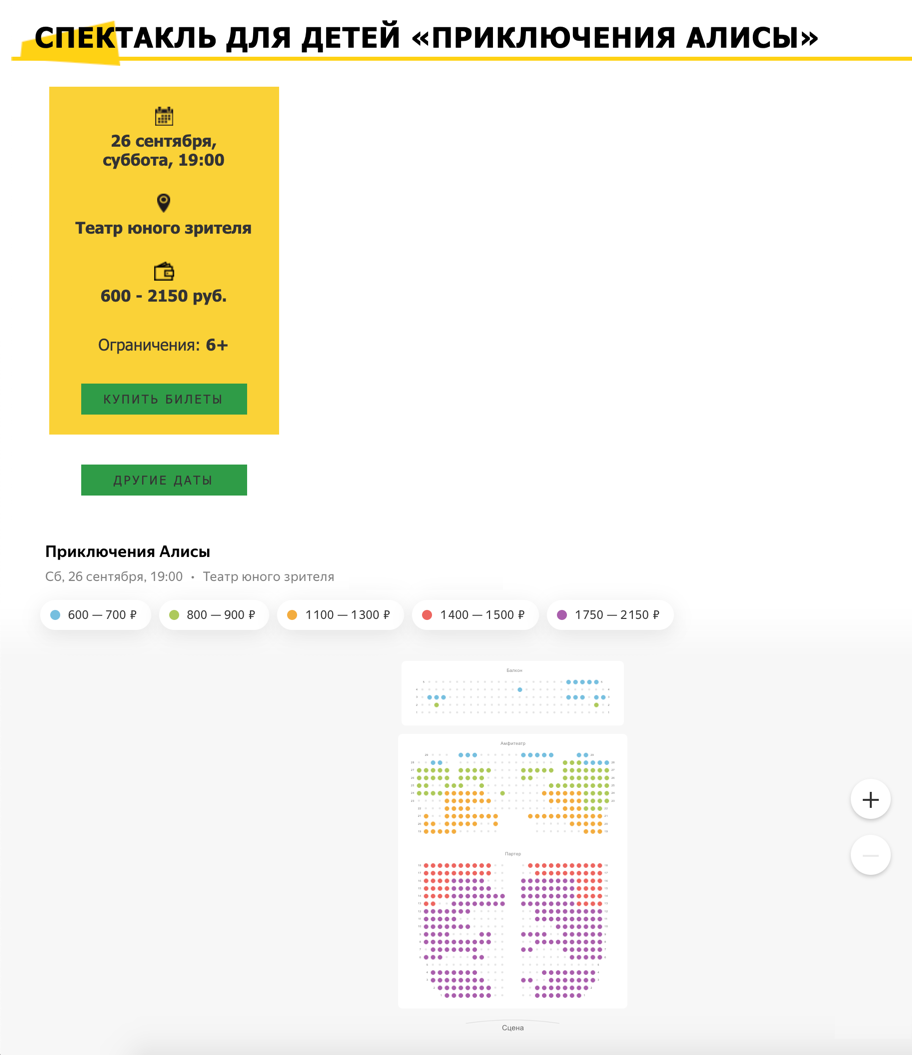Enable the 1750 — 2150 ₽ price filter
The height and width of the screenshot is (1055, 912).
[x=609, y=615]
